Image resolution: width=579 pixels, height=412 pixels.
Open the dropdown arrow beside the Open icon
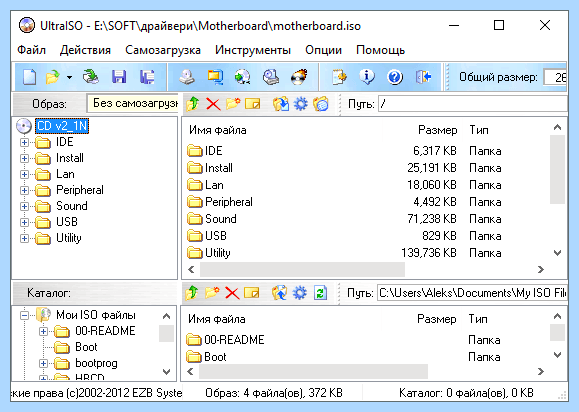pyautogui.click(x=69, y=77)
